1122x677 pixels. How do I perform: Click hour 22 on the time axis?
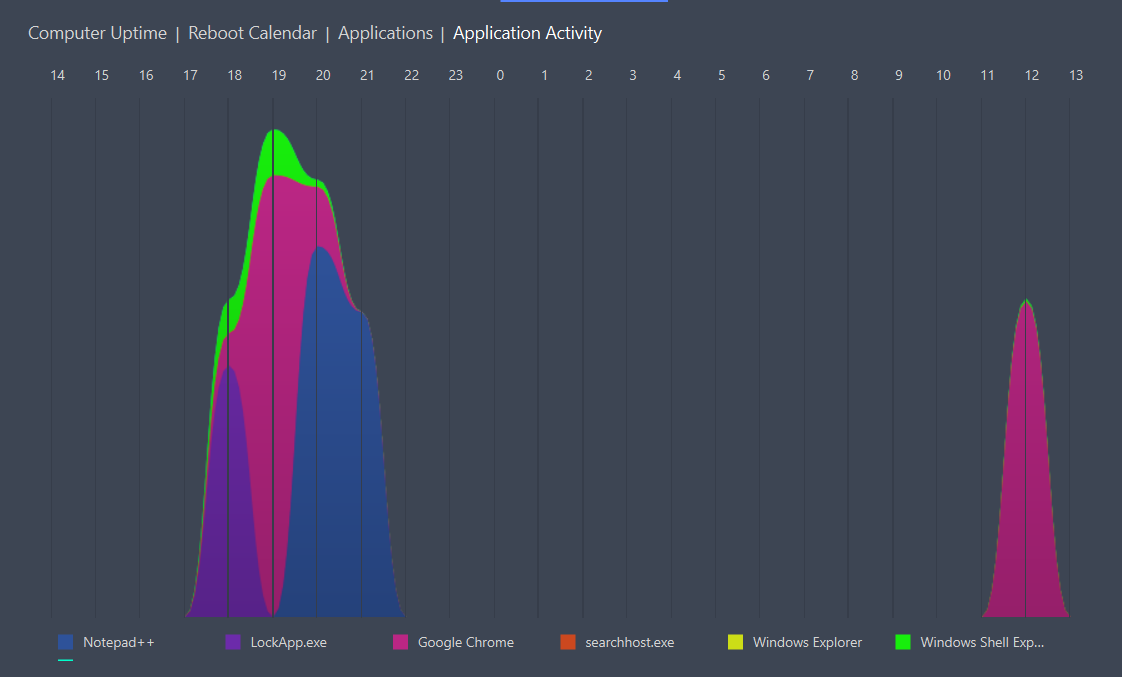pyautogui.click(x=411, y=75)
